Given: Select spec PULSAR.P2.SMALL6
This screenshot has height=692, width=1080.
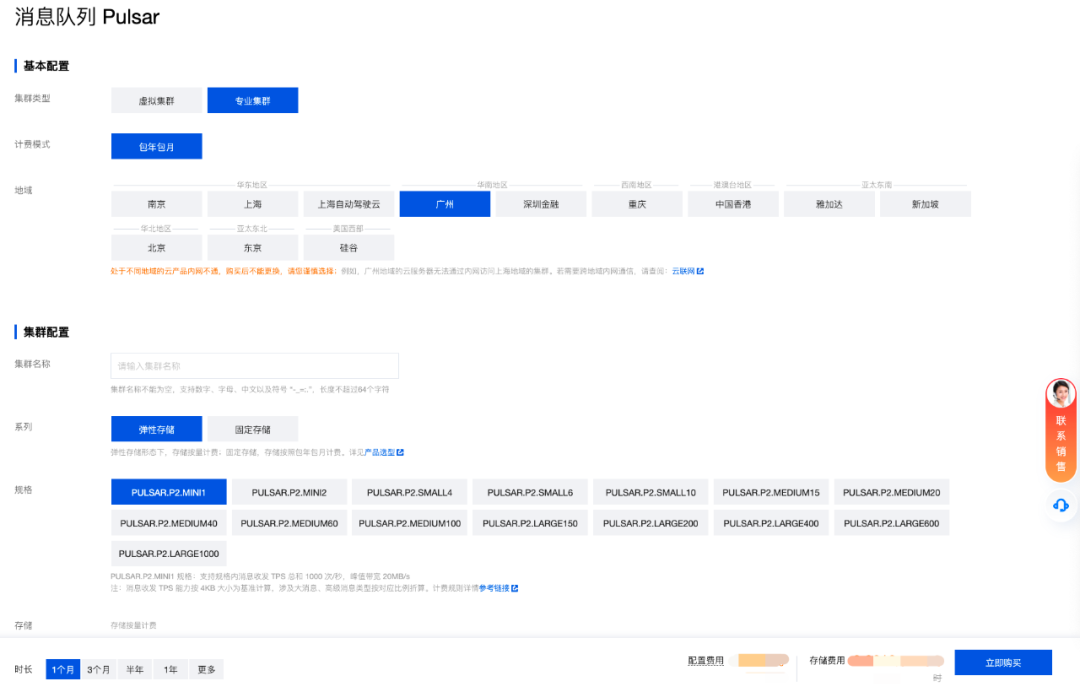Looking at the screenshot, I should click(530, 492).
